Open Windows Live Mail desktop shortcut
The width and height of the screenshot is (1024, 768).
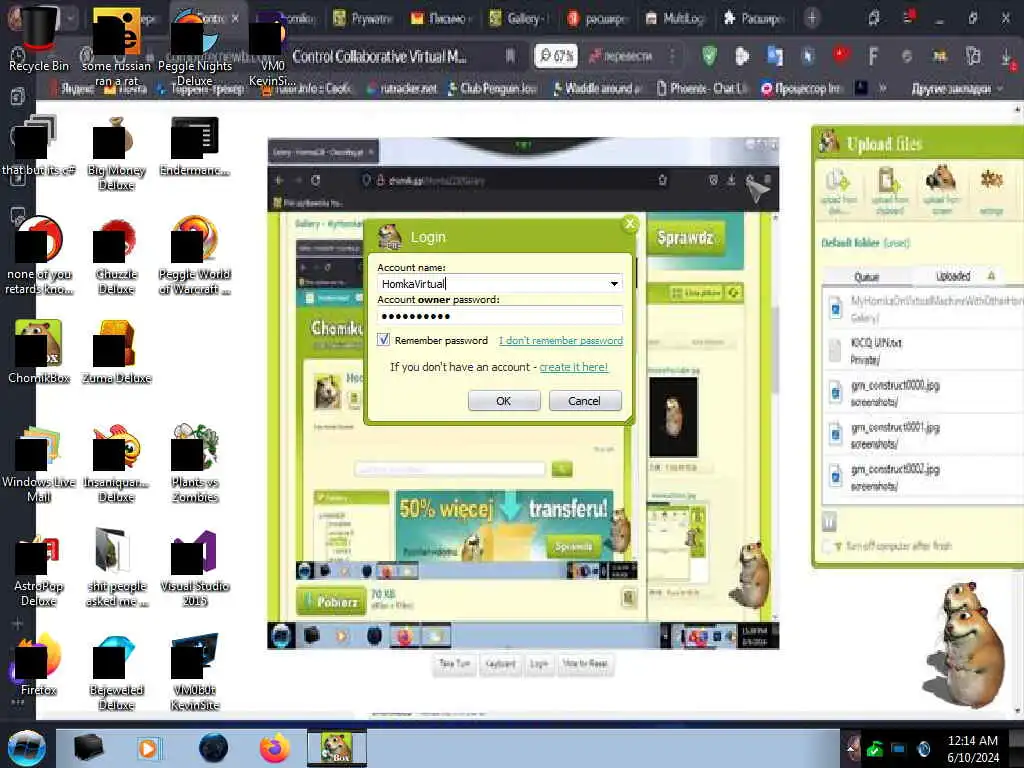[x=39, y=464]
